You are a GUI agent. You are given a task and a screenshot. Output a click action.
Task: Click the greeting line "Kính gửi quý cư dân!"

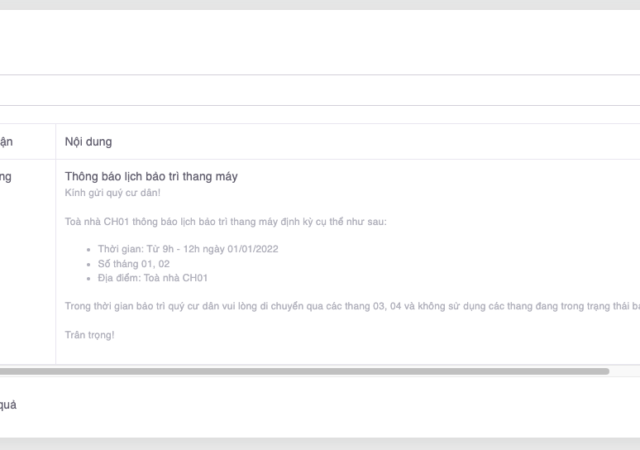(x=112, y=192)
